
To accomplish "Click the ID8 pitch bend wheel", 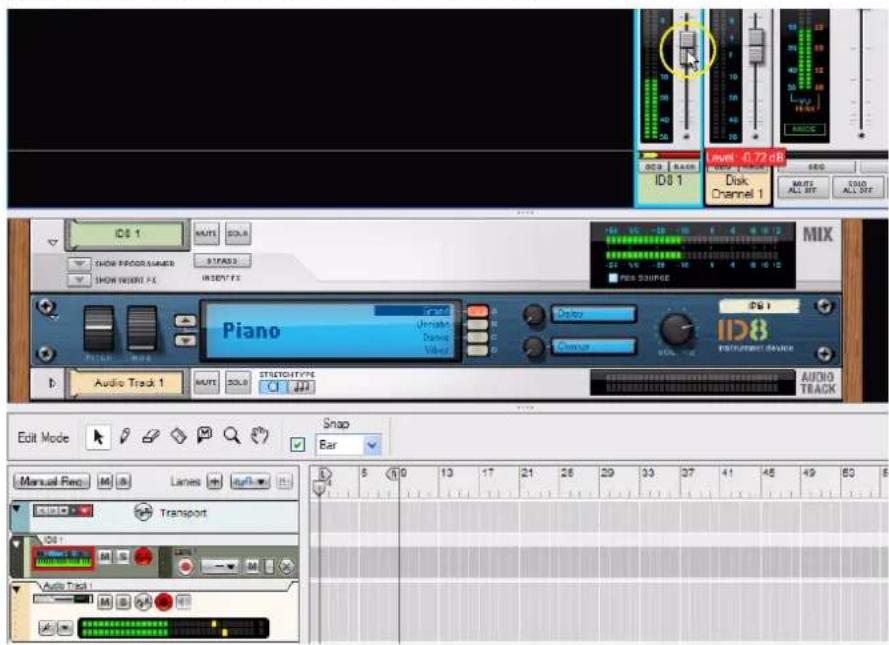I will point(99,329).
